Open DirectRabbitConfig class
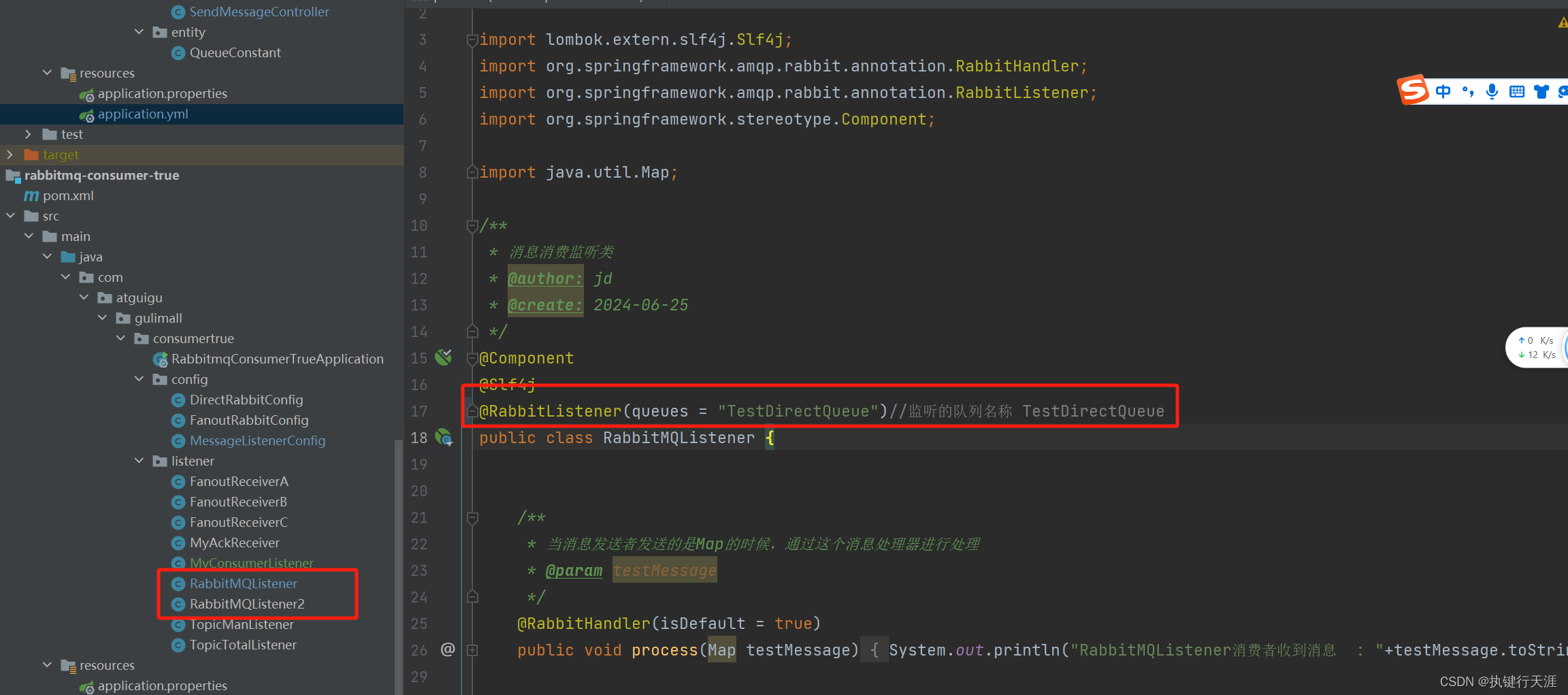Screen dimensions: 1568x695 tap(246, 400)
